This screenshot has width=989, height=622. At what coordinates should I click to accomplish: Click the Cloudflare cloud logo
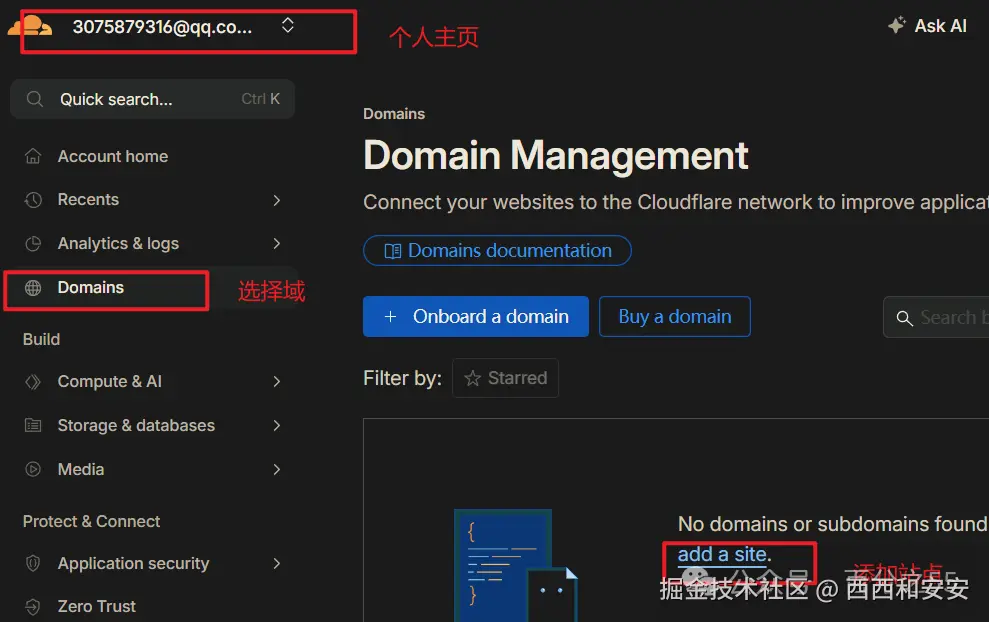point(30,26)
